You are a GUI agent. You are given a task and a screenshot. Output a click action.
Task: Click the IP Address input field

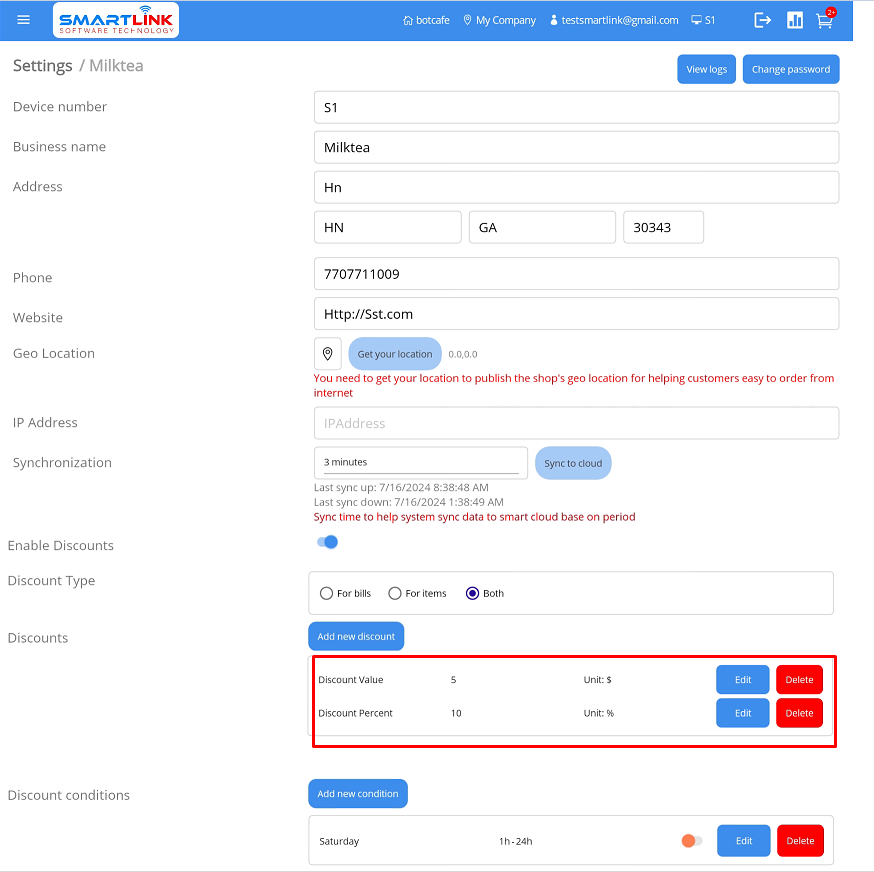pos(576,423)
